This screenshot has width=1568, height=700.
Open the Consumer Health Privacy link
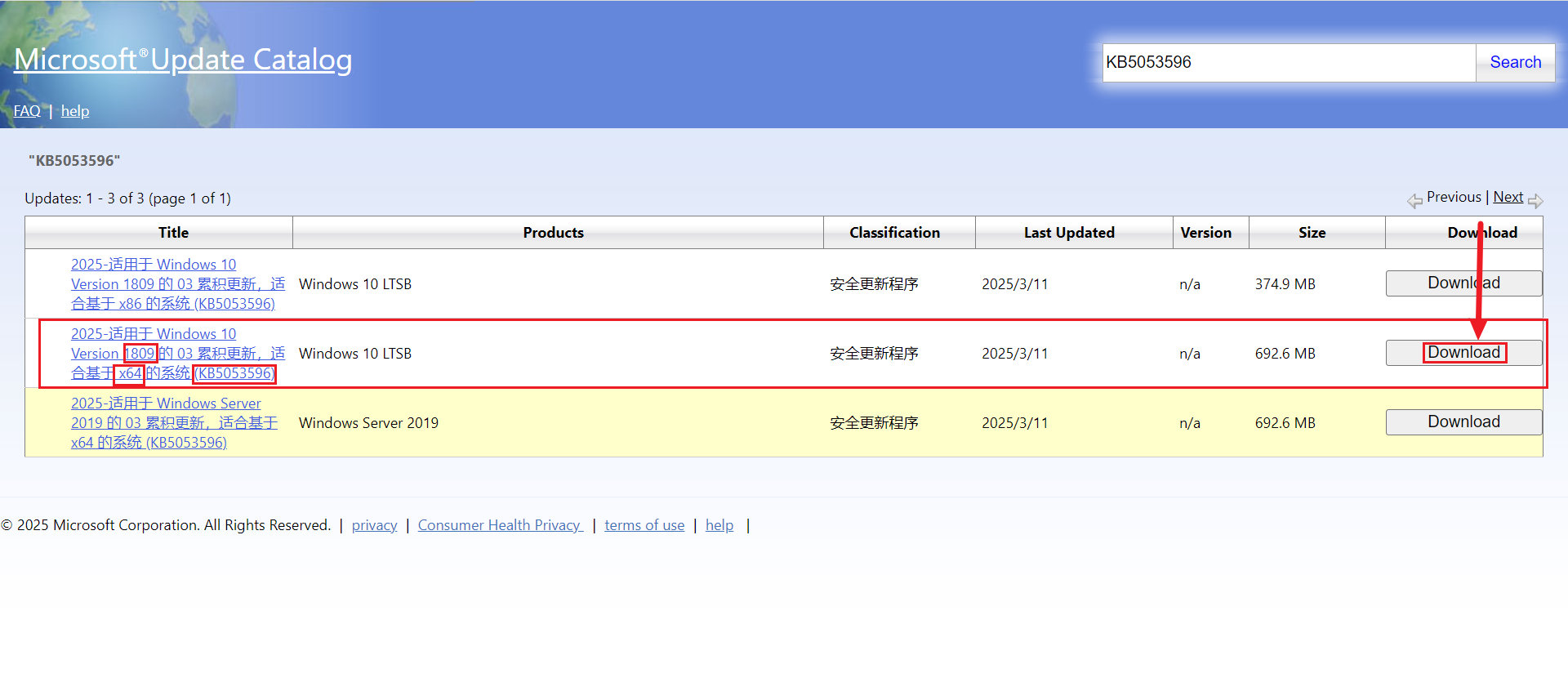click(501, 525)
